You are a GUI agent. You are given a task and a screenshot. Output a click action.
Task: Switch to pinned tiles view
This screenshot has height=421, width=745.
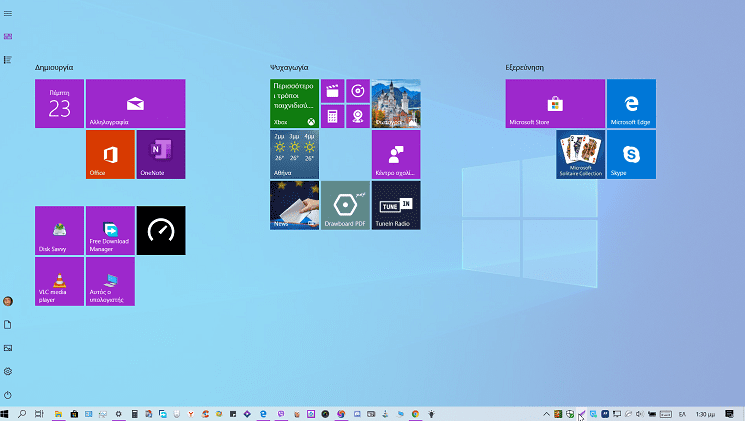pyautogui.click(x=8, y=37)
